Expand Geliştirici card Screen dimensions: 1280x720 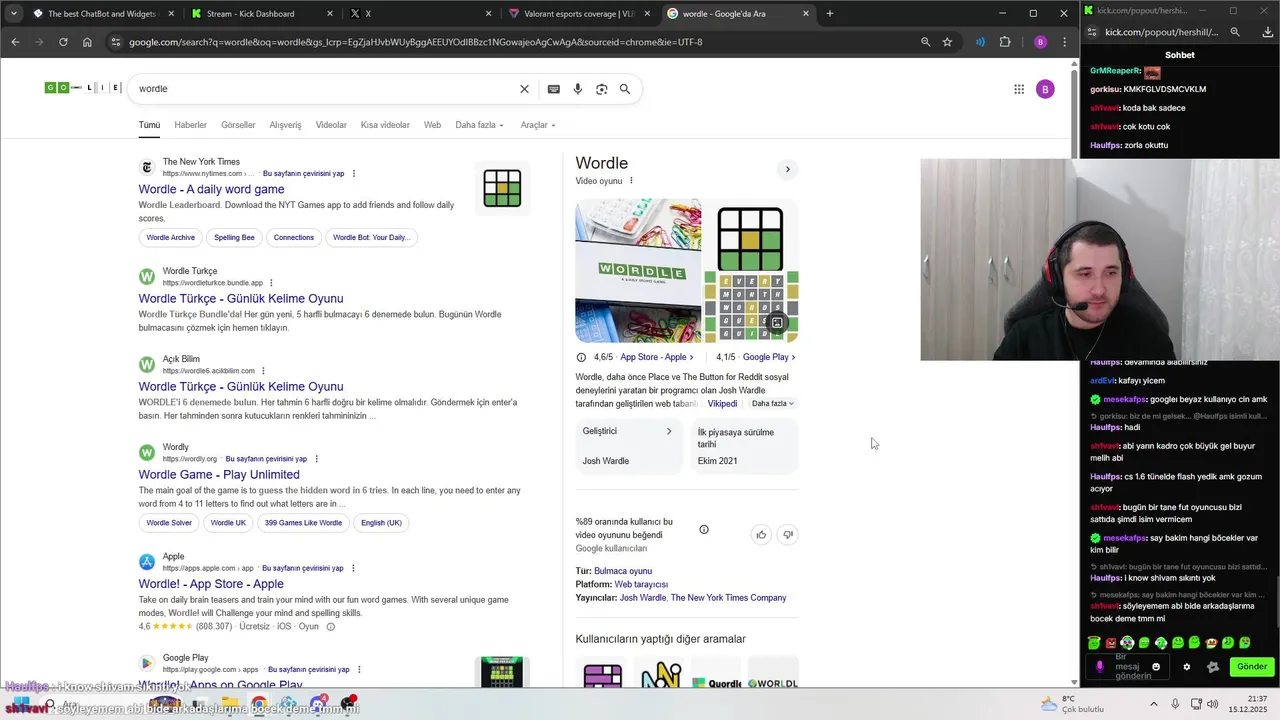628,446
